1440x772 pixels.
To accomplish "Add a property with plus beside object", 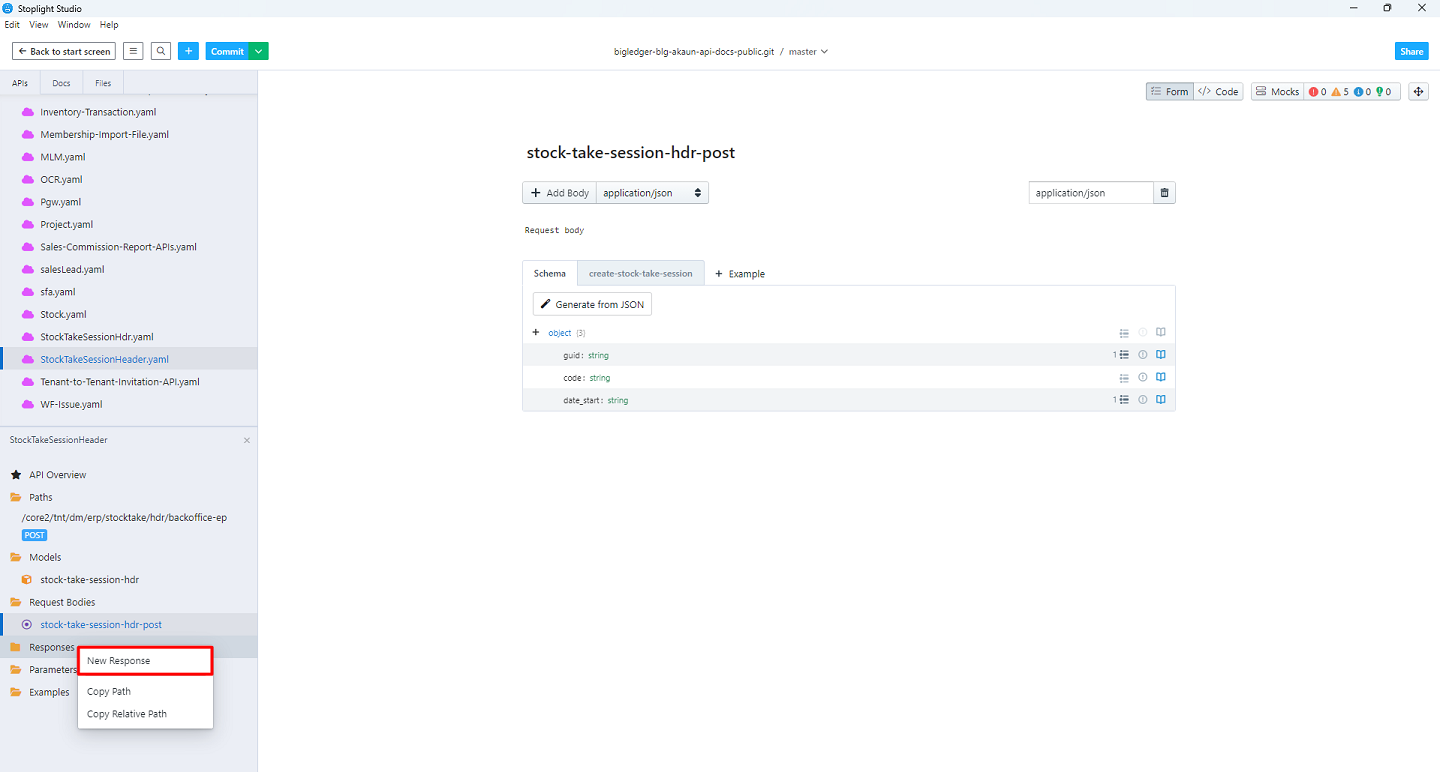I will (536, 332).
